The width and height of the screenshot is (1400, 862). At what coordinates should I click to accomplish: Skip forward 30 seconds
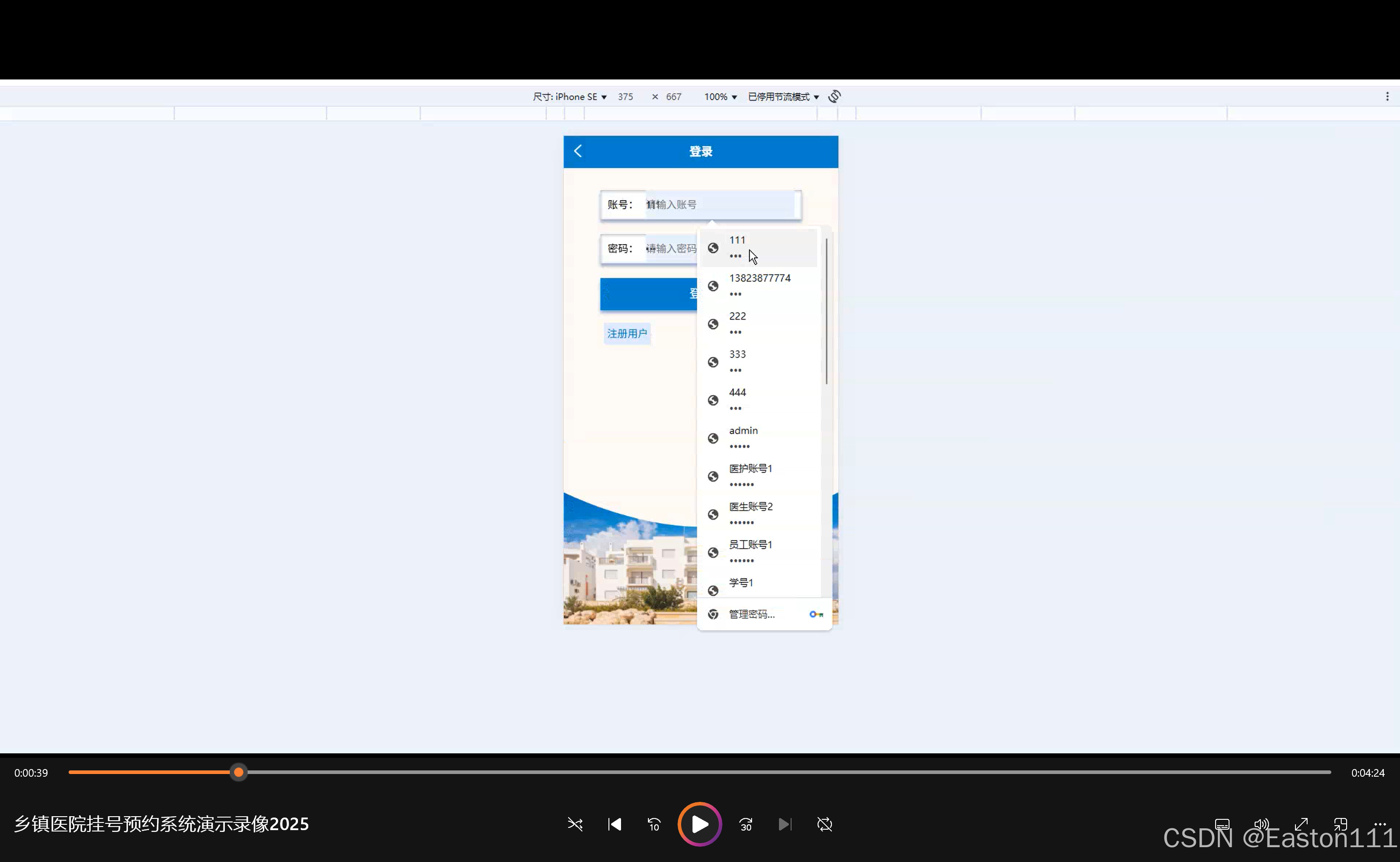coord(746,824)
